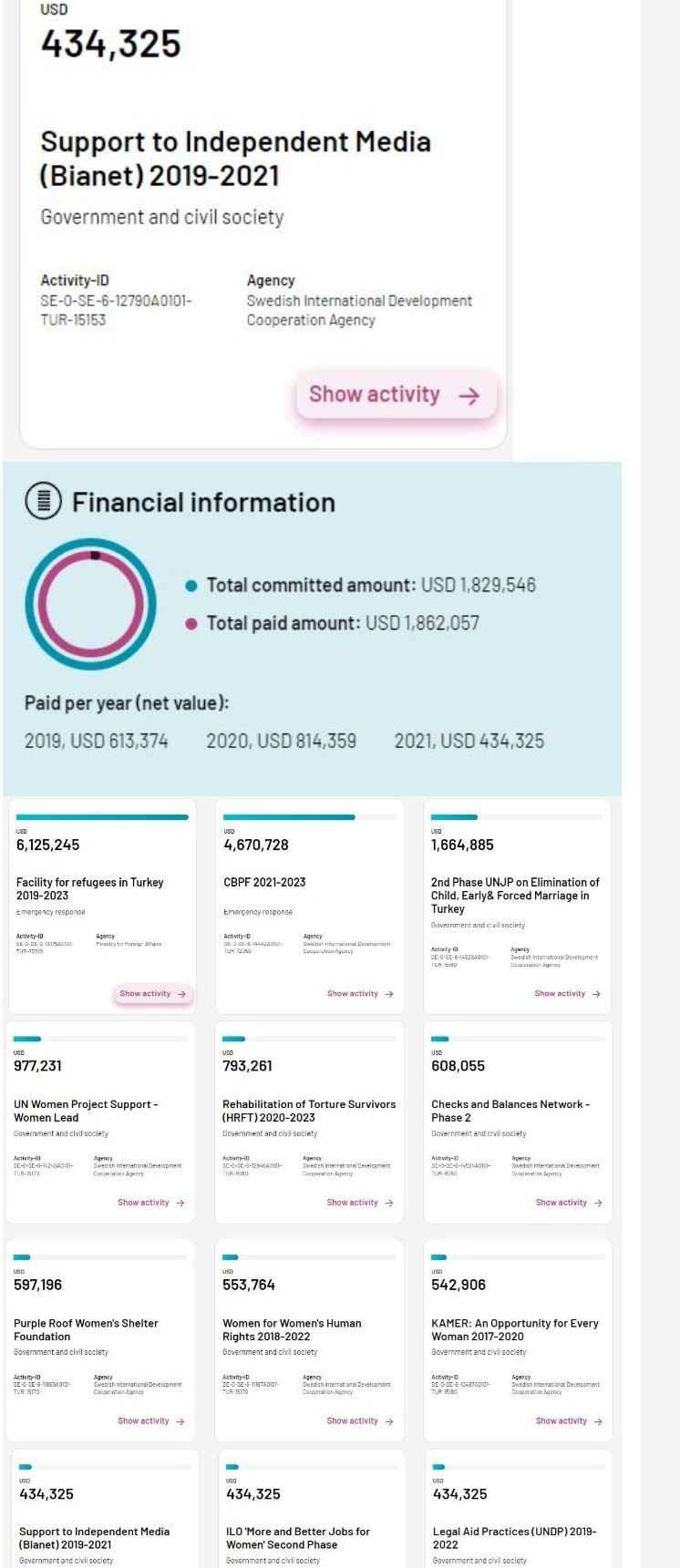
Task: Click arrow icon on Torture Survivors card
Action: click(x=389, y=1203)
